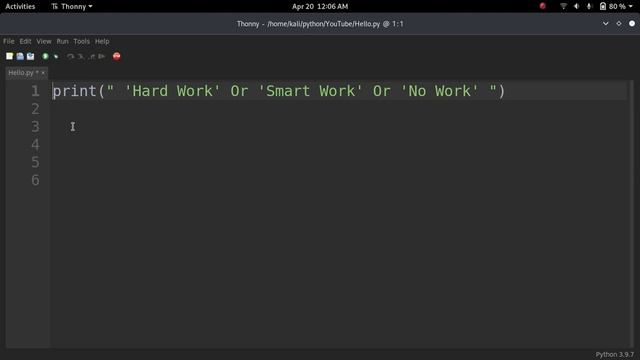Click line number 2 in the gutter
Viewport: 640px width, 360px height.
coord(36,109)
